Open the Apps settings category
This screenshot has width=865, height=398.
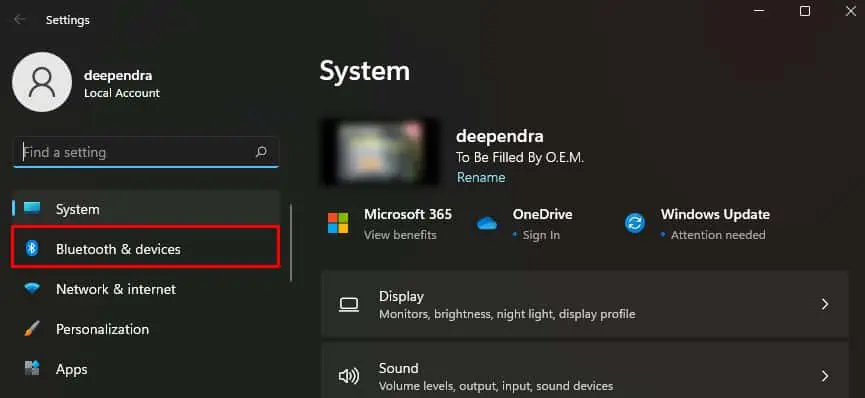pyautogui.click(x=146, y=369)
